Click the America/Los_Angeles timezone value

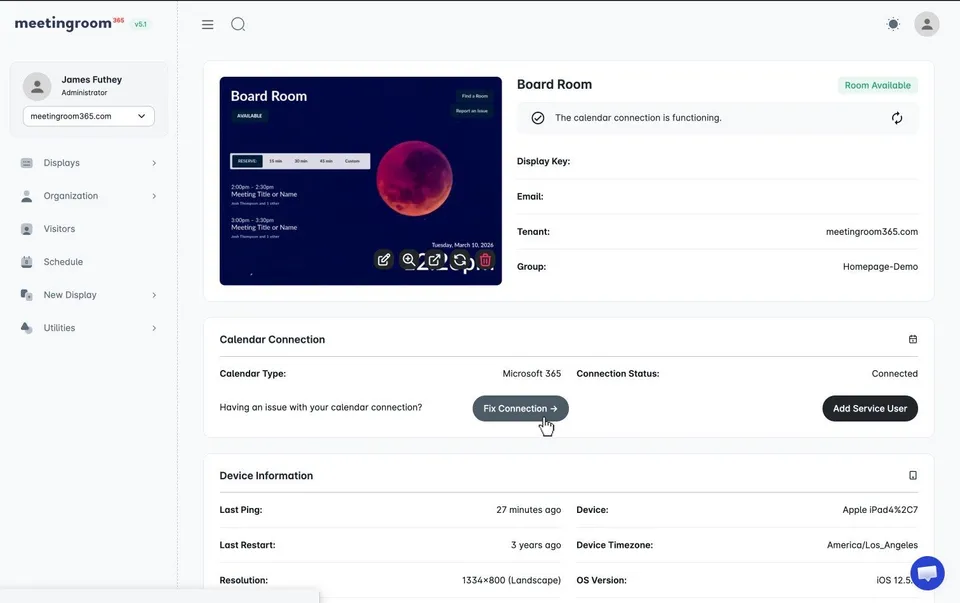[x=872, y=545]
